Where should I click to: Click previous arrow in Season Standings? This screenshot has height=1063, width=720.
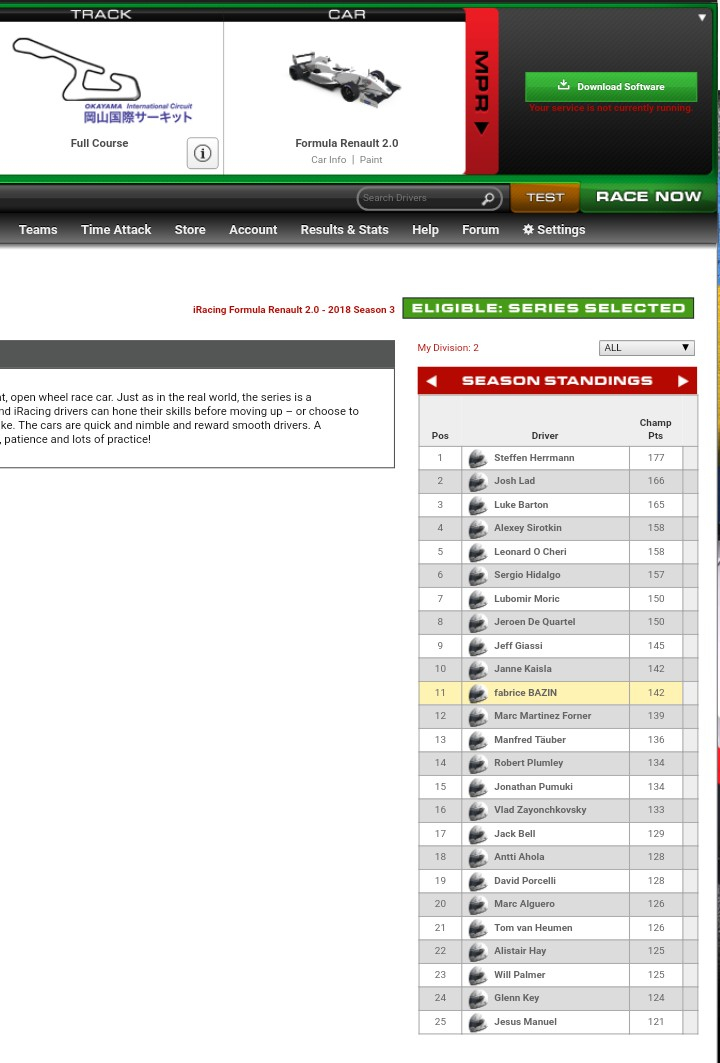[431, 381]
